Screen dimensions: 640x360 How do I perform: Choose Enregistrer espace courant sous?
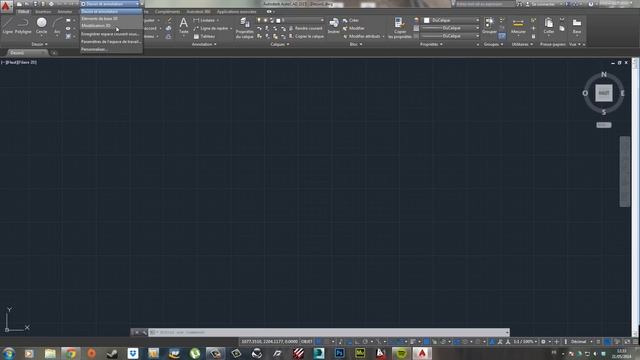pyautogui.click(x=111, y=34)
